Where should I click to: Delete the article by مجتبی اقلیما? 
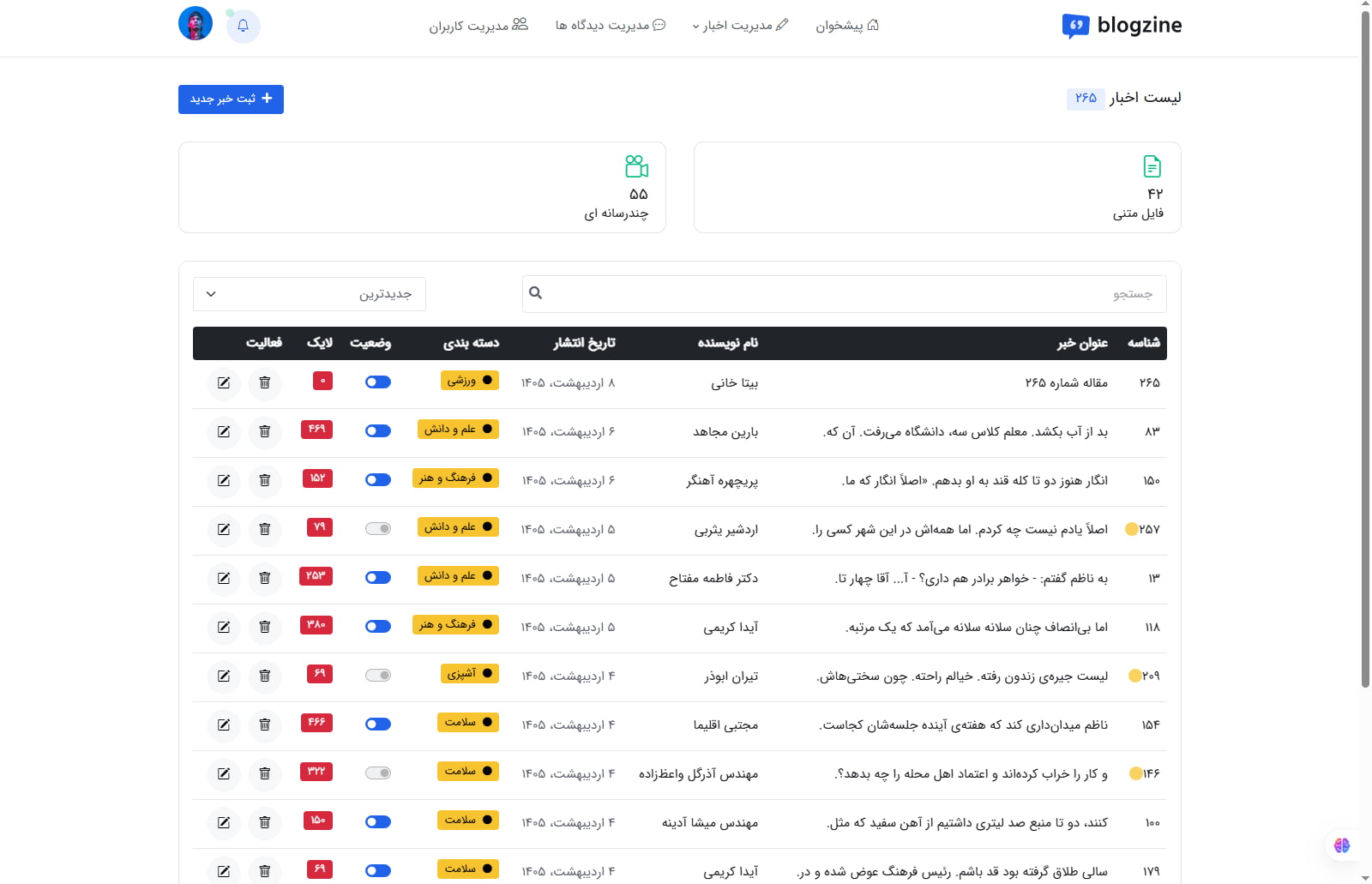click(265, 725)
